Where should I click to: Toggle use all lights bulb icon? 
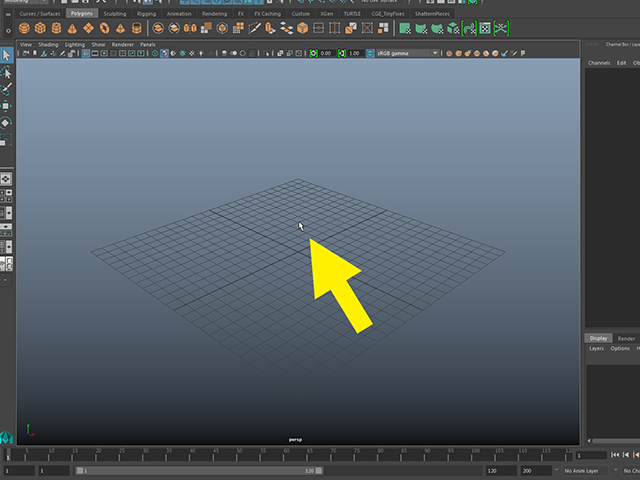click(x=201, y=53)
